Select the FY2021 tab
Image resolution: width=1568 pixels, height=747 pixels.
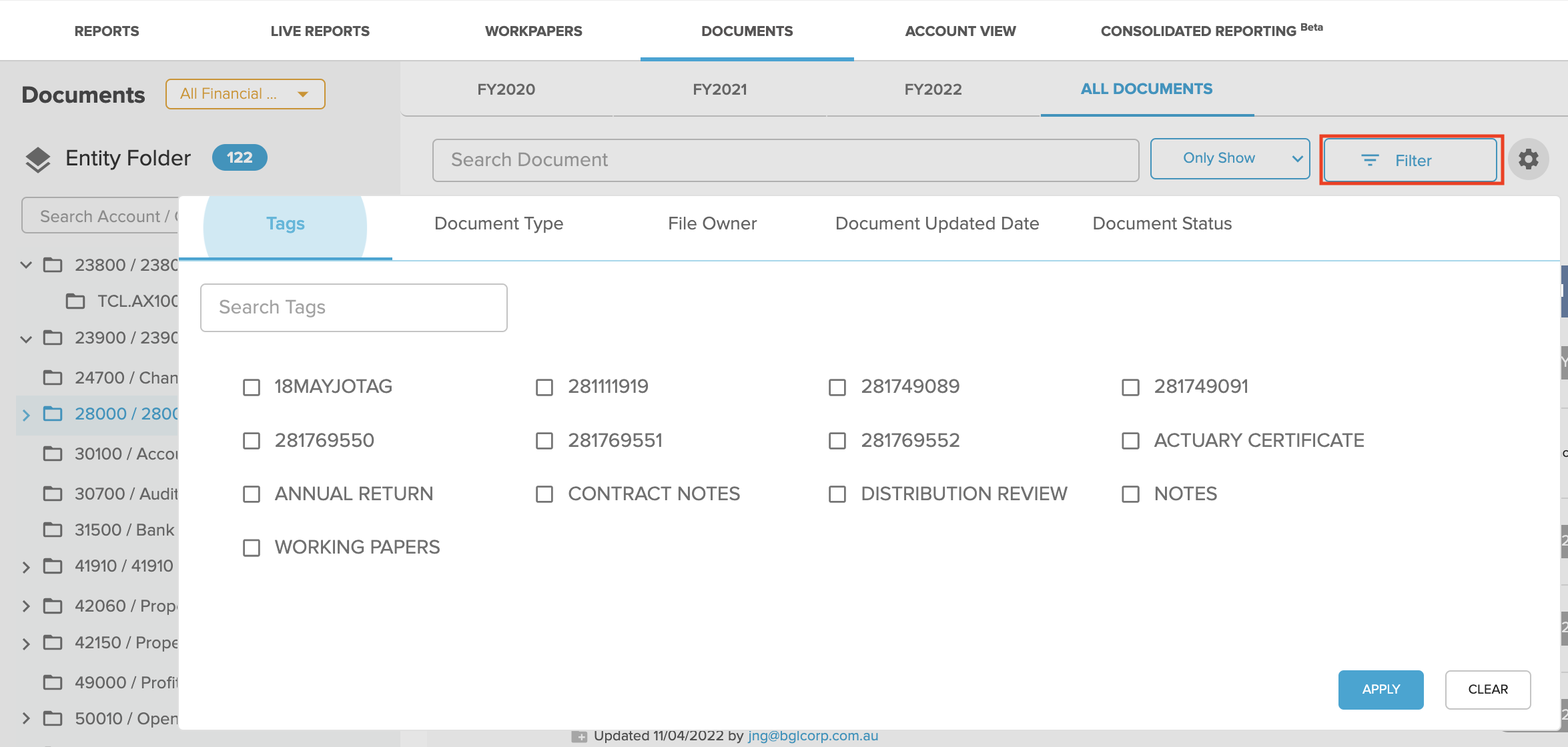pos(719,89)
